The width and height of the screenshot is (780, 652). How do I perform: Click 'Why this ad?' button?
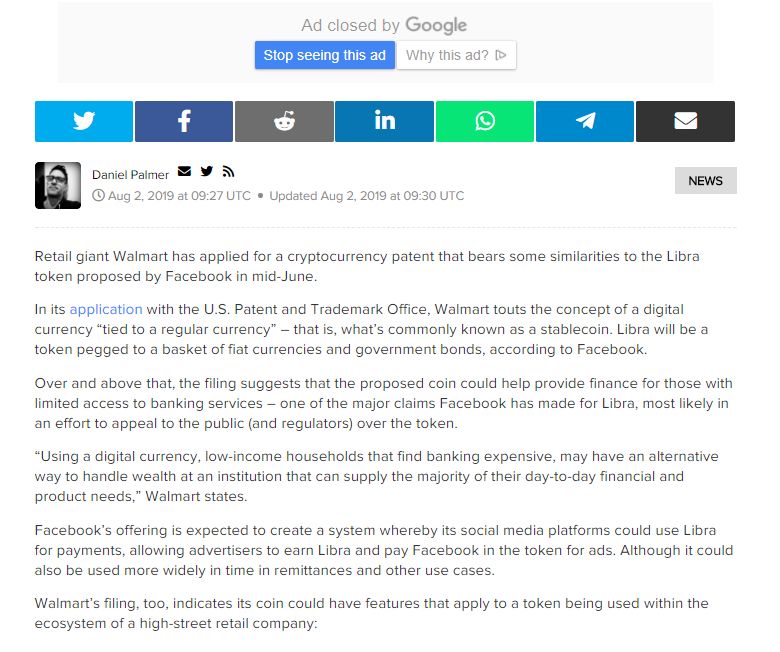pos(456,55)
